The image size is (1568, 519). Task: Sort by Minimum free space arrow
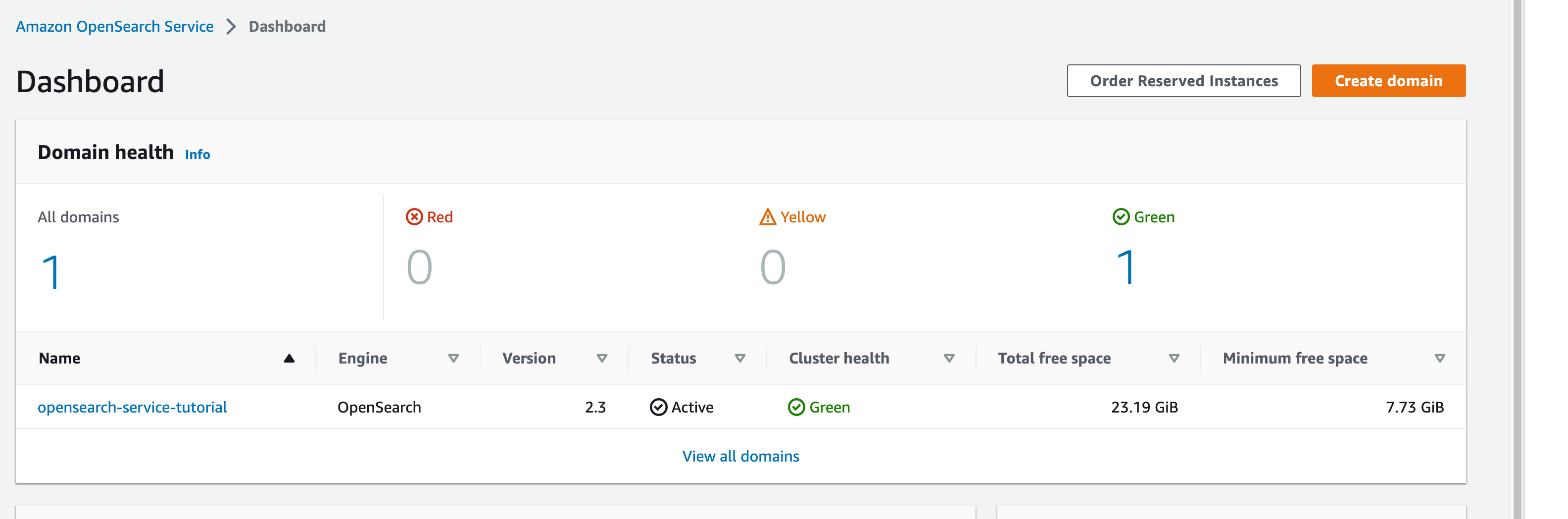(1440, 358)
